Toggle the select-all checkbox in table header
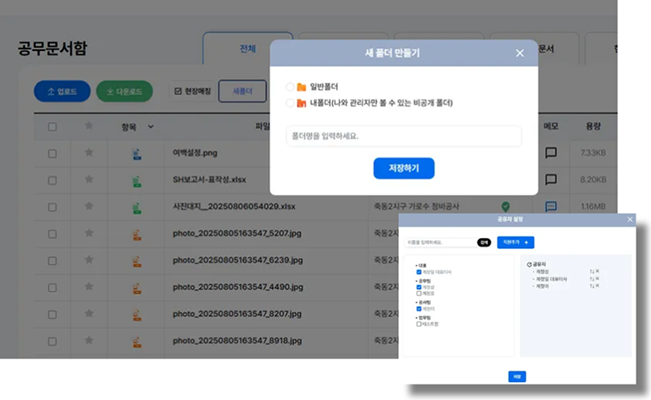 [x=52, y=127]
